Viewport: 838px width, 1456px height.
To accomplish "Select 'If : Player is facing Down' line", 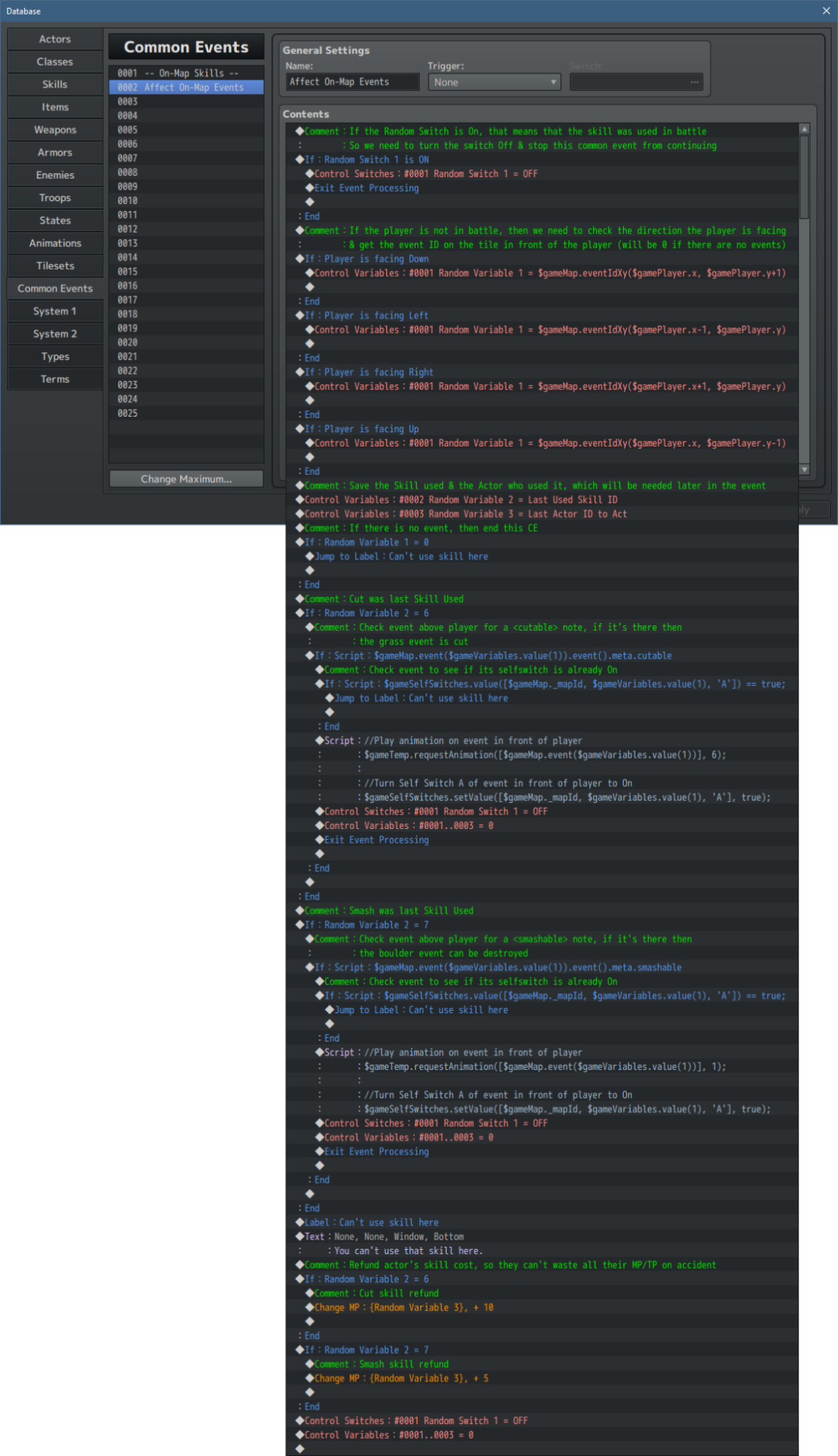I will [x=542, y=259].
